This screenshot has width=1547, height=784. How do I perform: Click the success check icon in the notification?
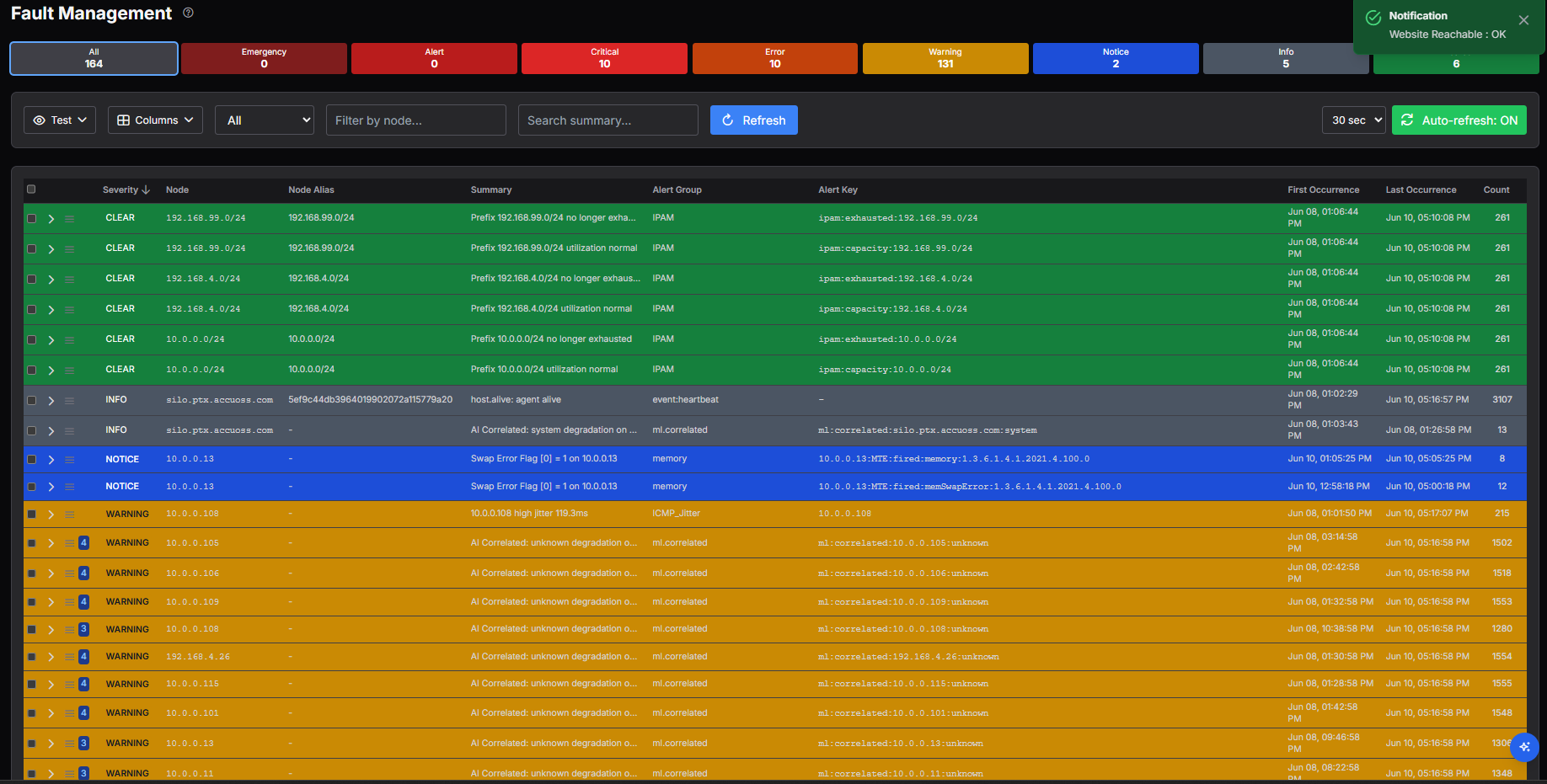coord(1373,18)
